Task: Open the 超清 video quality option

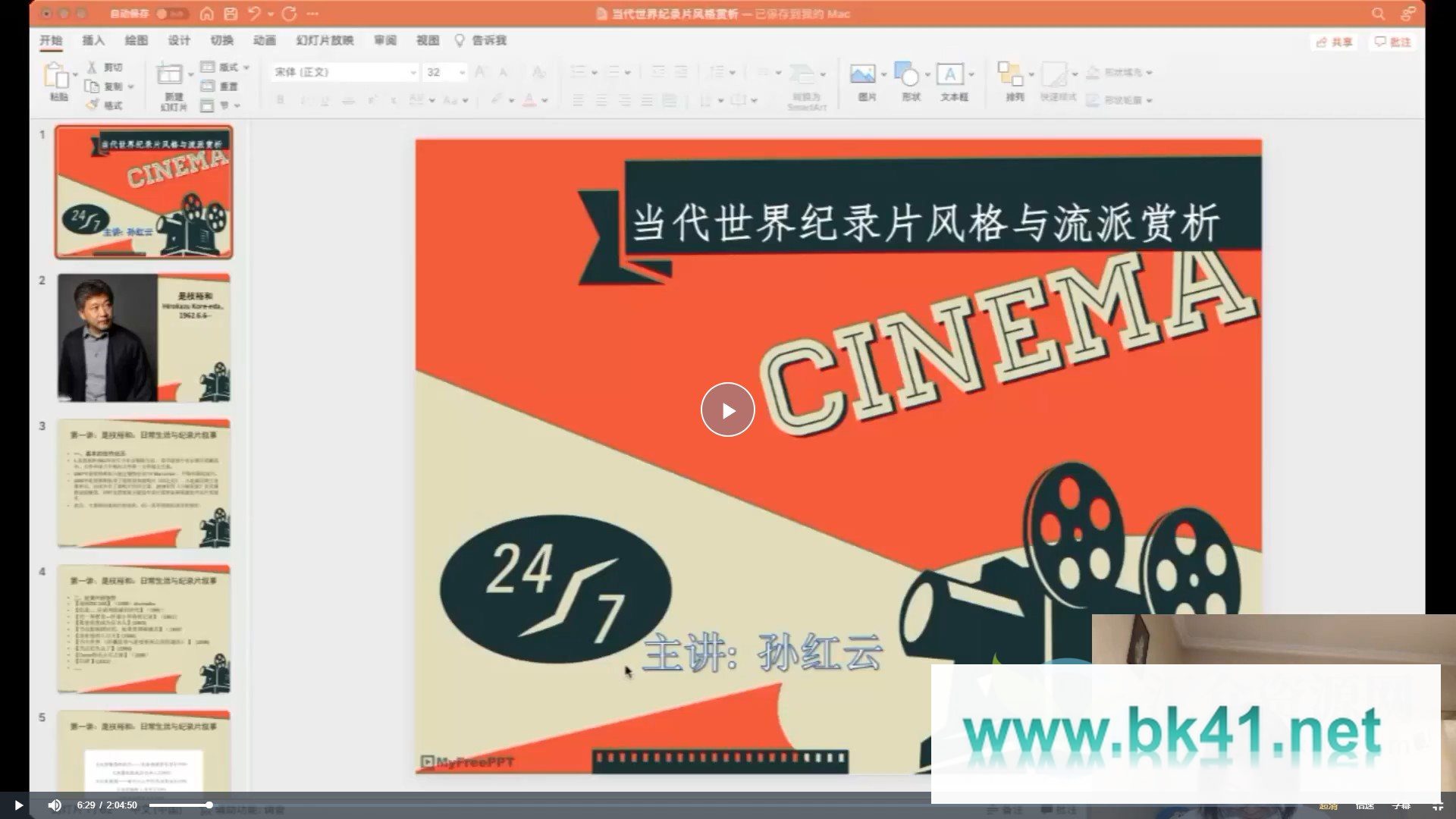Action: 1329,805
